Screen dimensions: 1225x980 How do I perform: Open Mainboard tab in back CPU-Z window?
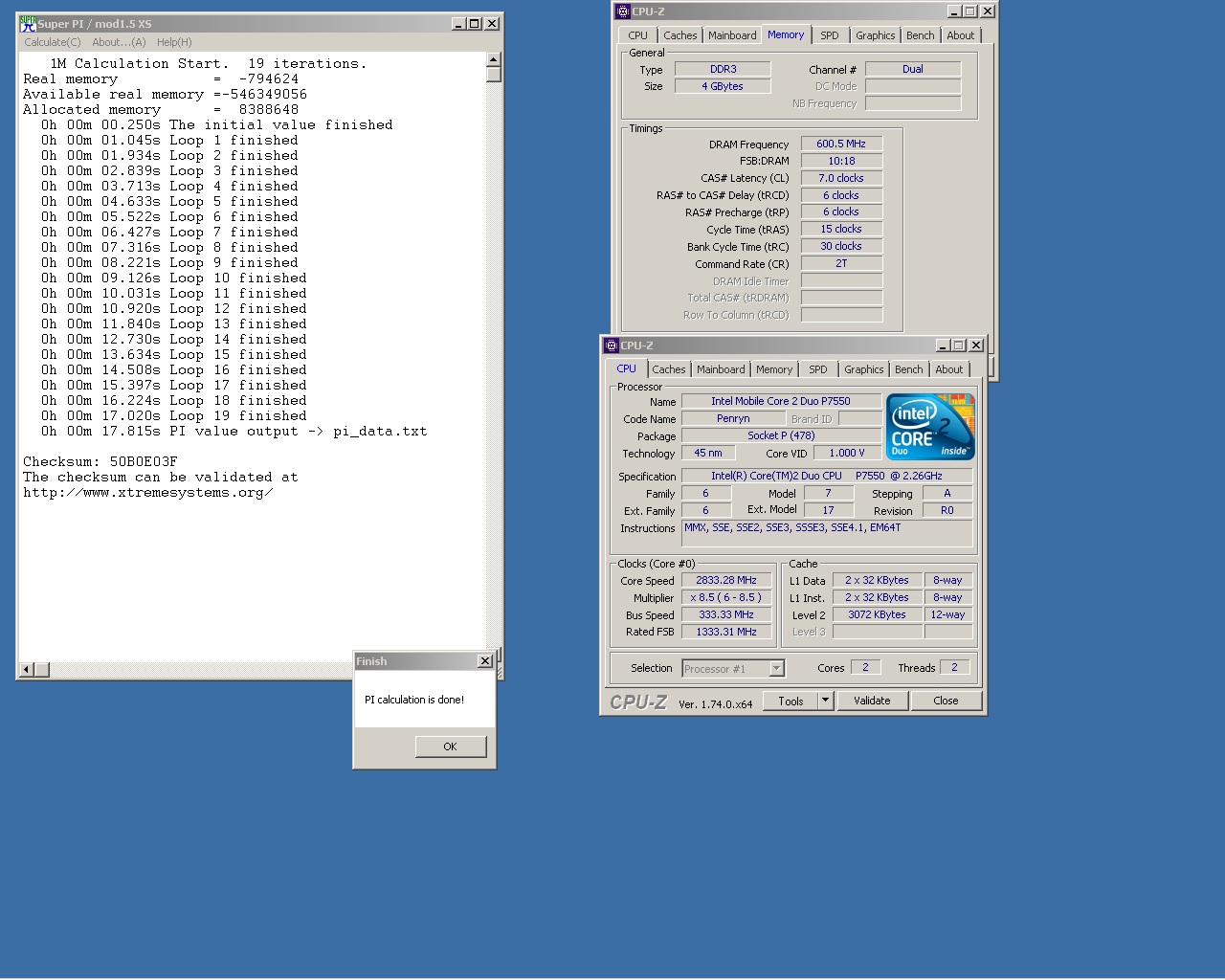732,35
